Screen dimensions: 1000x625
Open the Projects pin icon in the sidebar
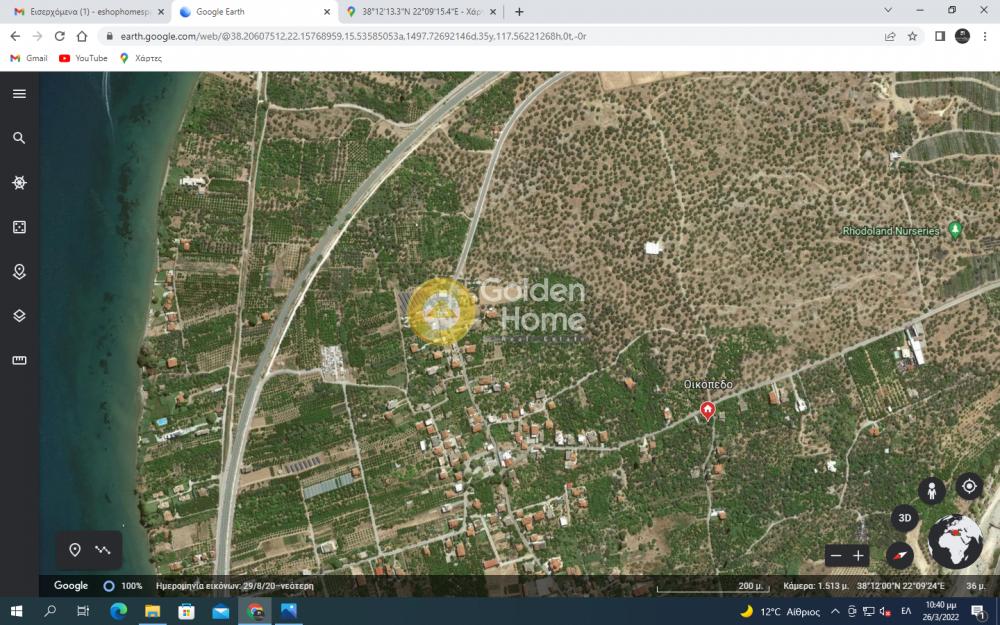[x=19, y=272]
